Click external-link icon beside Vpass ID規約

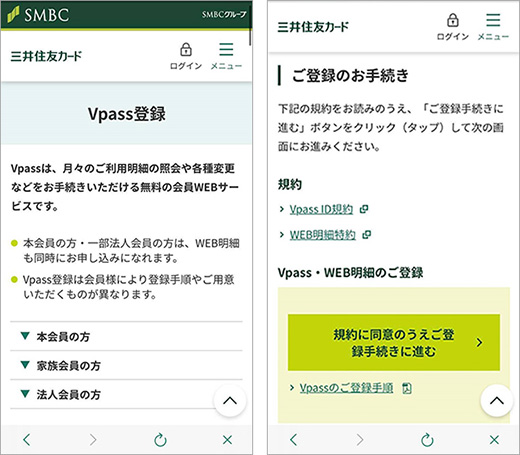(x=364, y=209)
